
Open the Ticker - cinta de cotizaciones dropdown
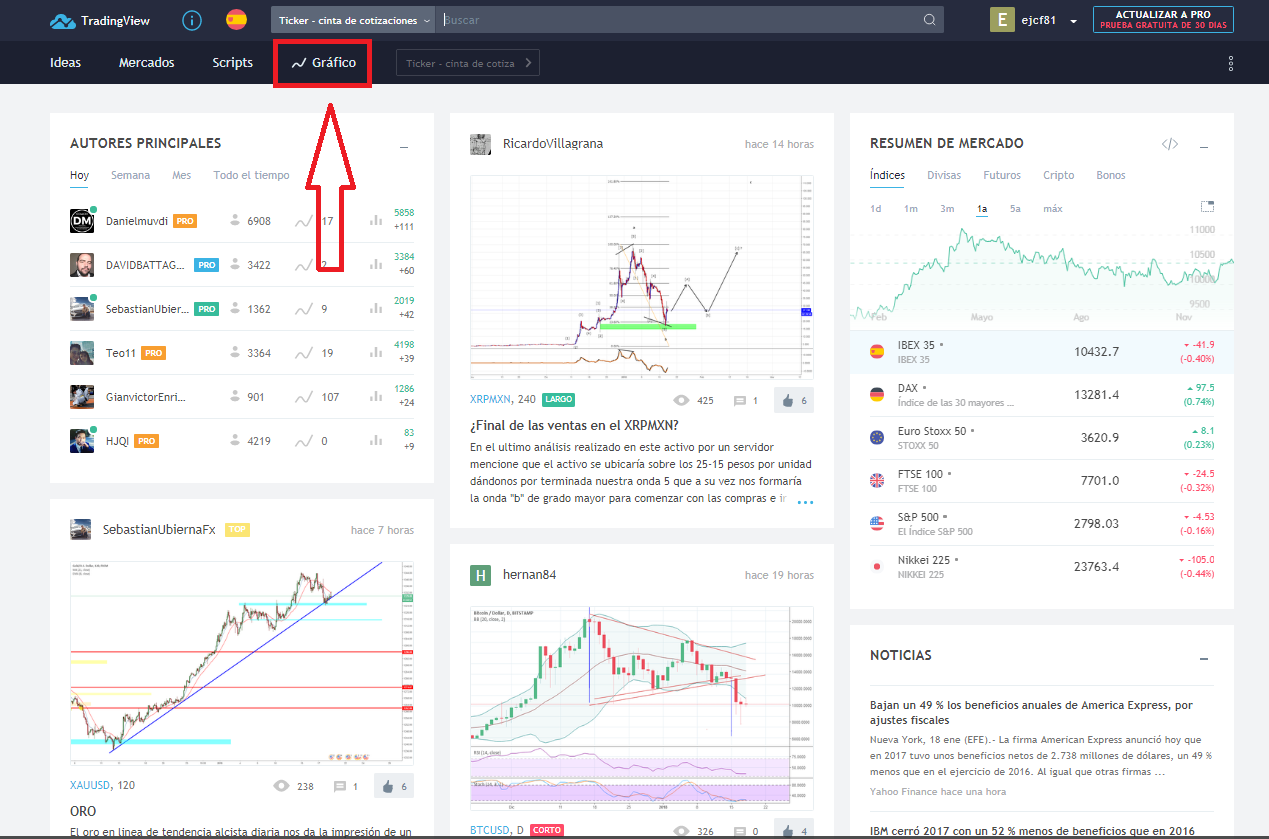coord(354,20)
